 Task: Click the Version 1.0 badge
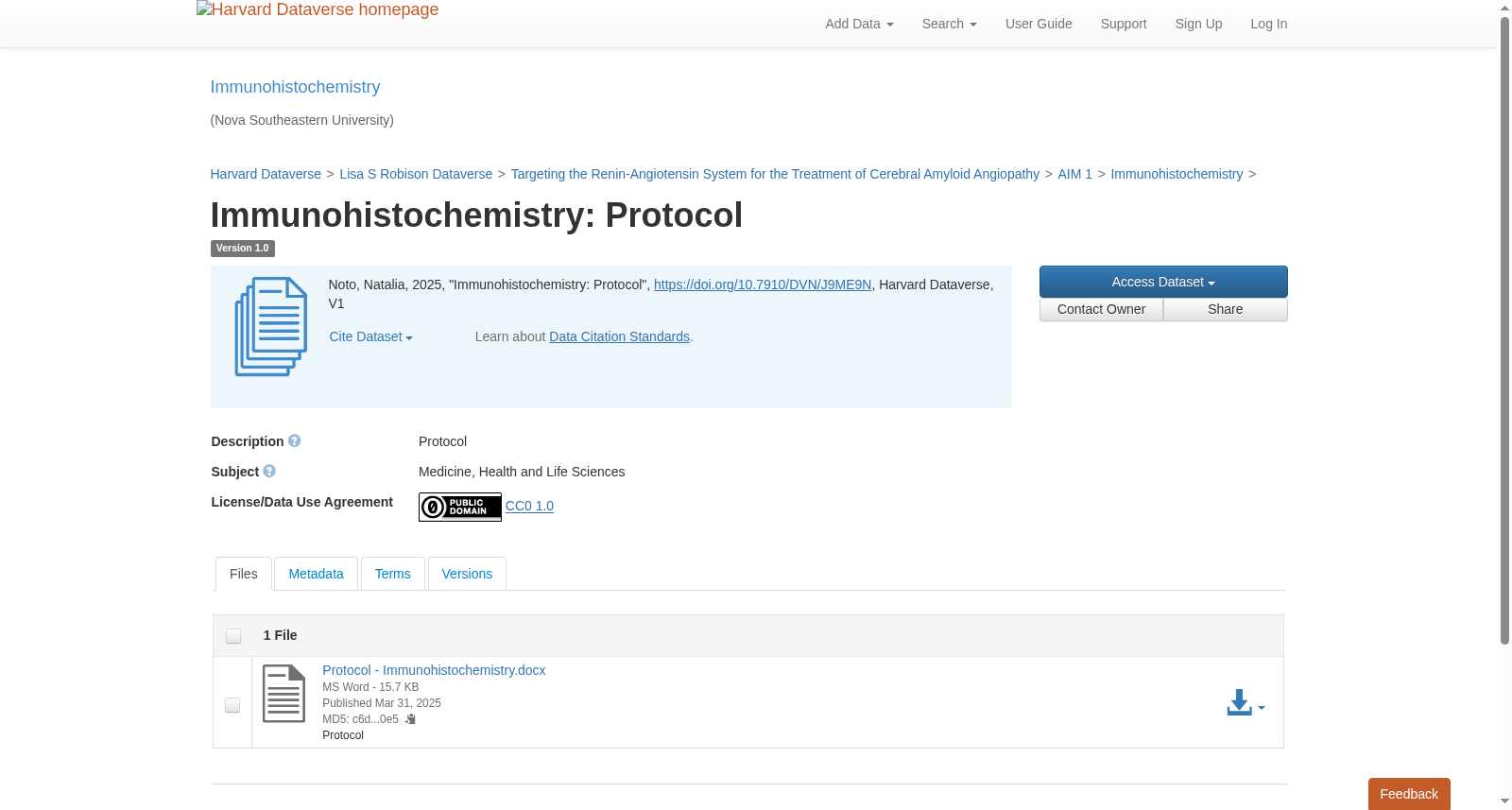click(243, 249)
